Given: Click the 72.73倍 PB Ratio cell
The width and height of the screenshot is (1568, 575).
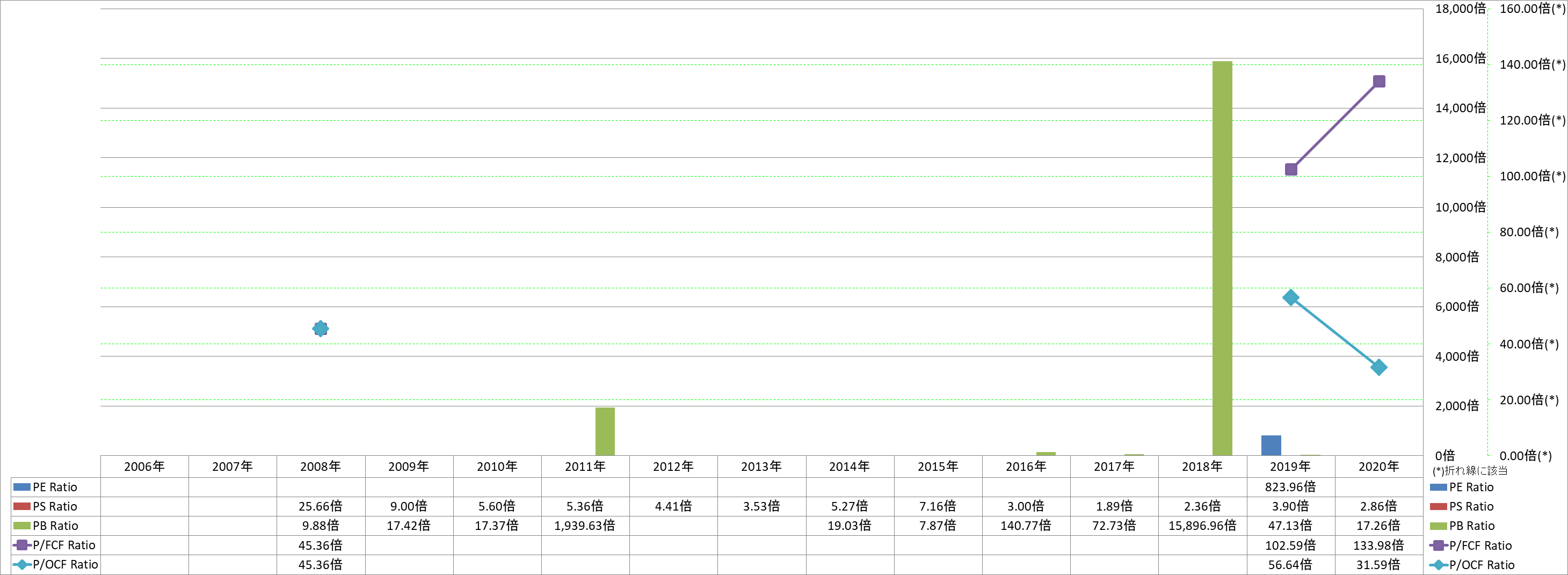Looking at the screenshot, I should (1114, 525).
